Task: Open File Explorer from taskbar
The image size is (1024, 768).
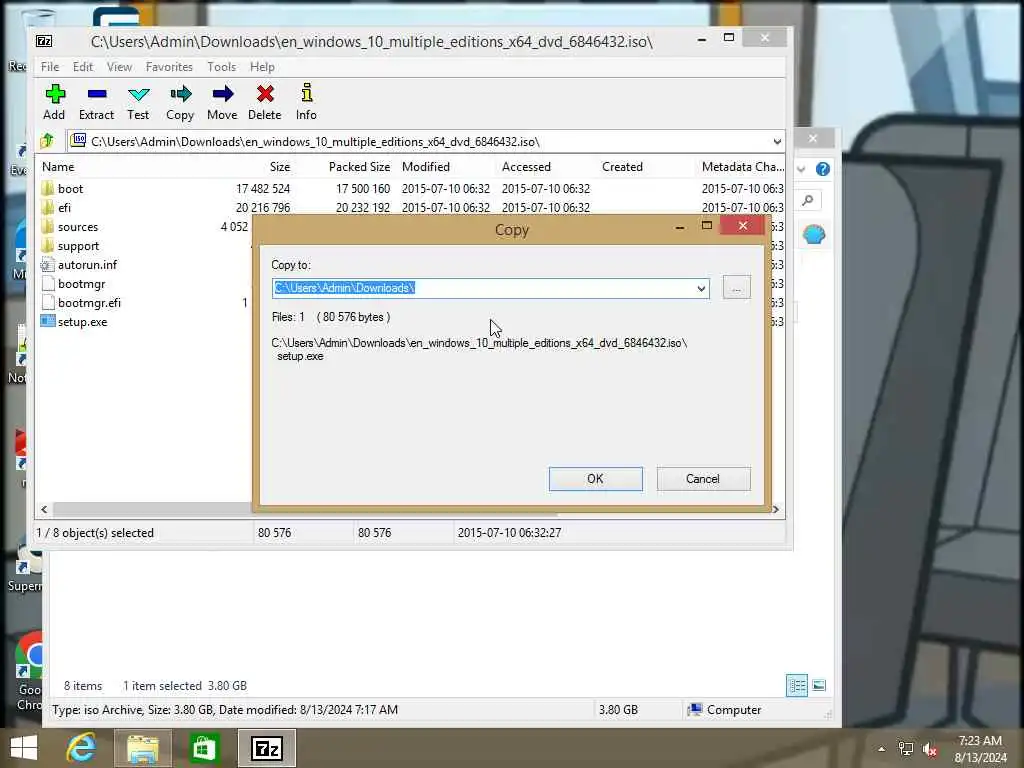Action: [143, 748]
